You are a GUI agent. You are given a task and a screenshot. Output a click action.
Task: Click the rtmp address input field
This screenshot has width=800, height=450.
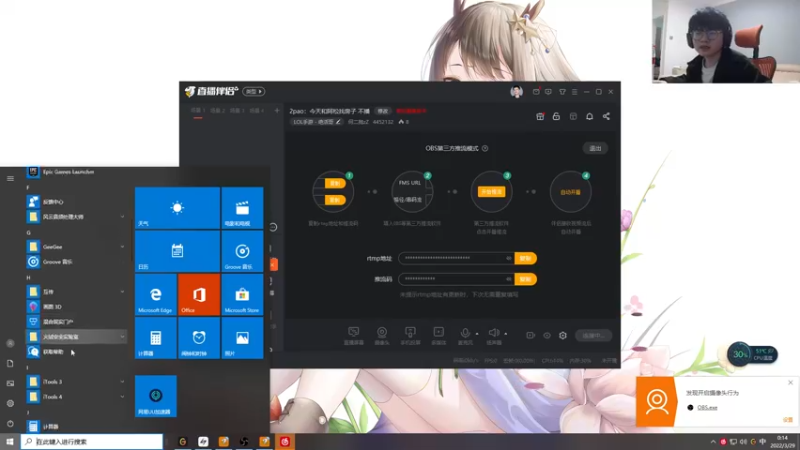click(456, 258)
